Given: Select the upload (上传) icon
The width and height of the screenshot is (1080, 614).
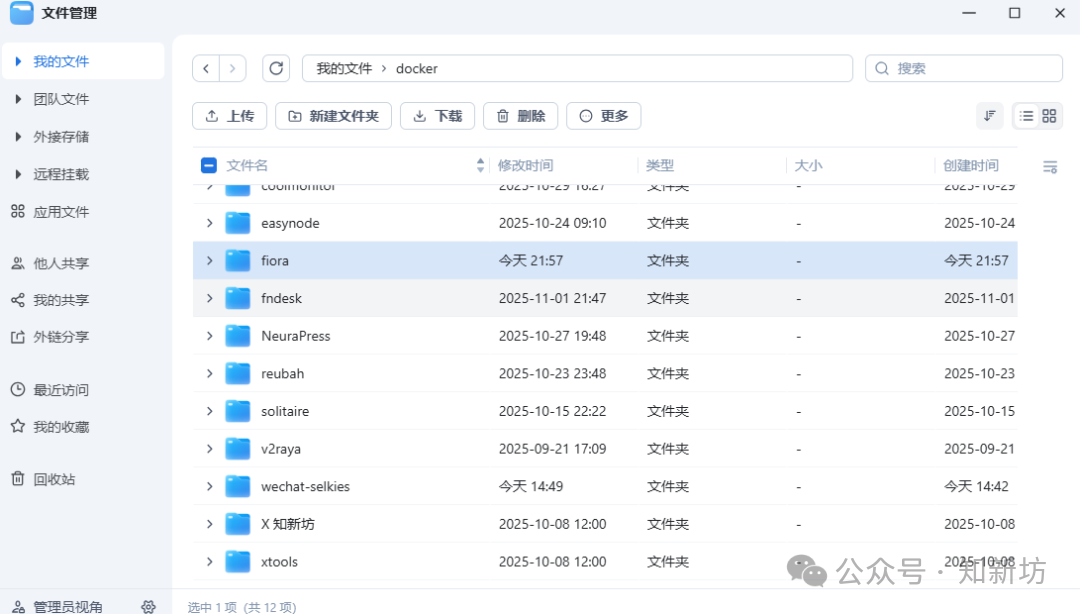Looking at the screenshot, I should coord(213,115).
